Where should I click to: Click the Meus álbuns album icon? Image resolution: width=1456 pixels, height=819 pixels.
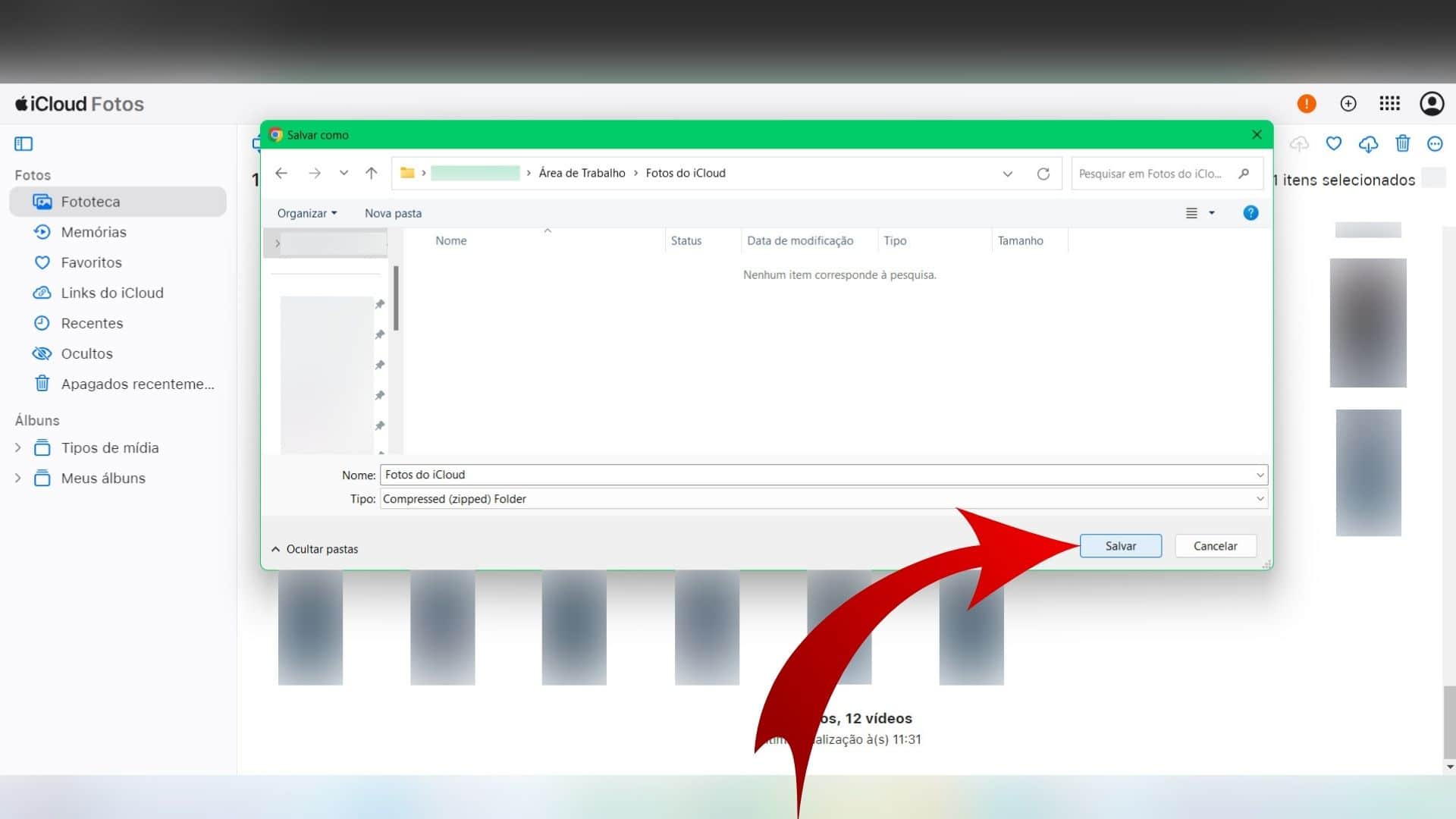[x=42, y=478]
